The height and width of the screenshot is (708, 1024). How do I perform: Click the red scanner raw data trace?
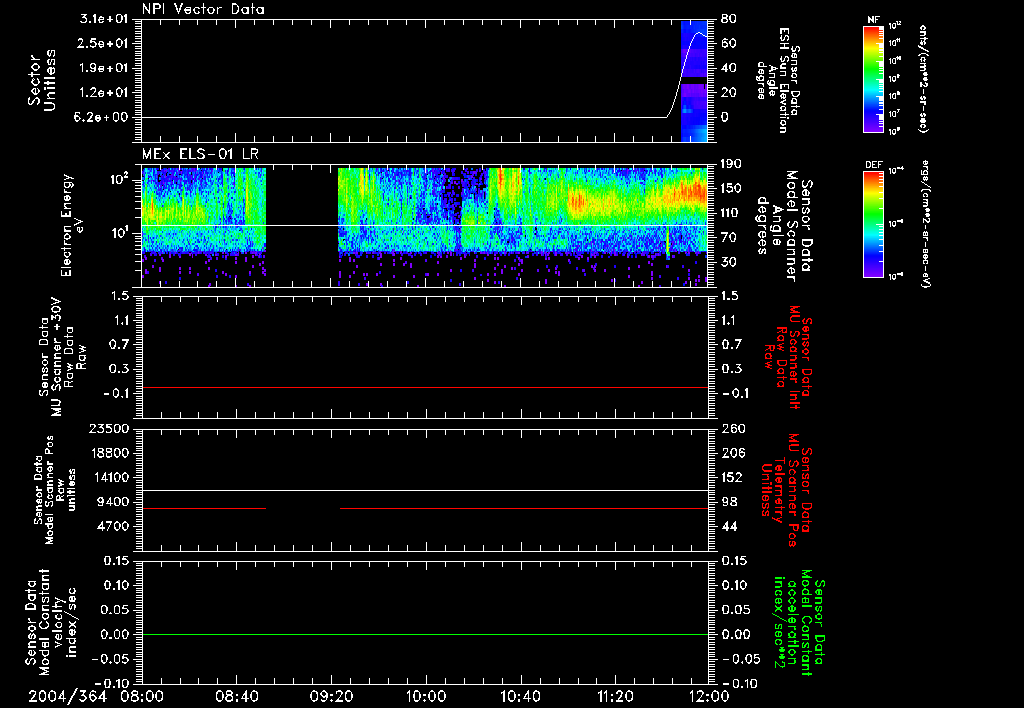(x=424, y=388)
